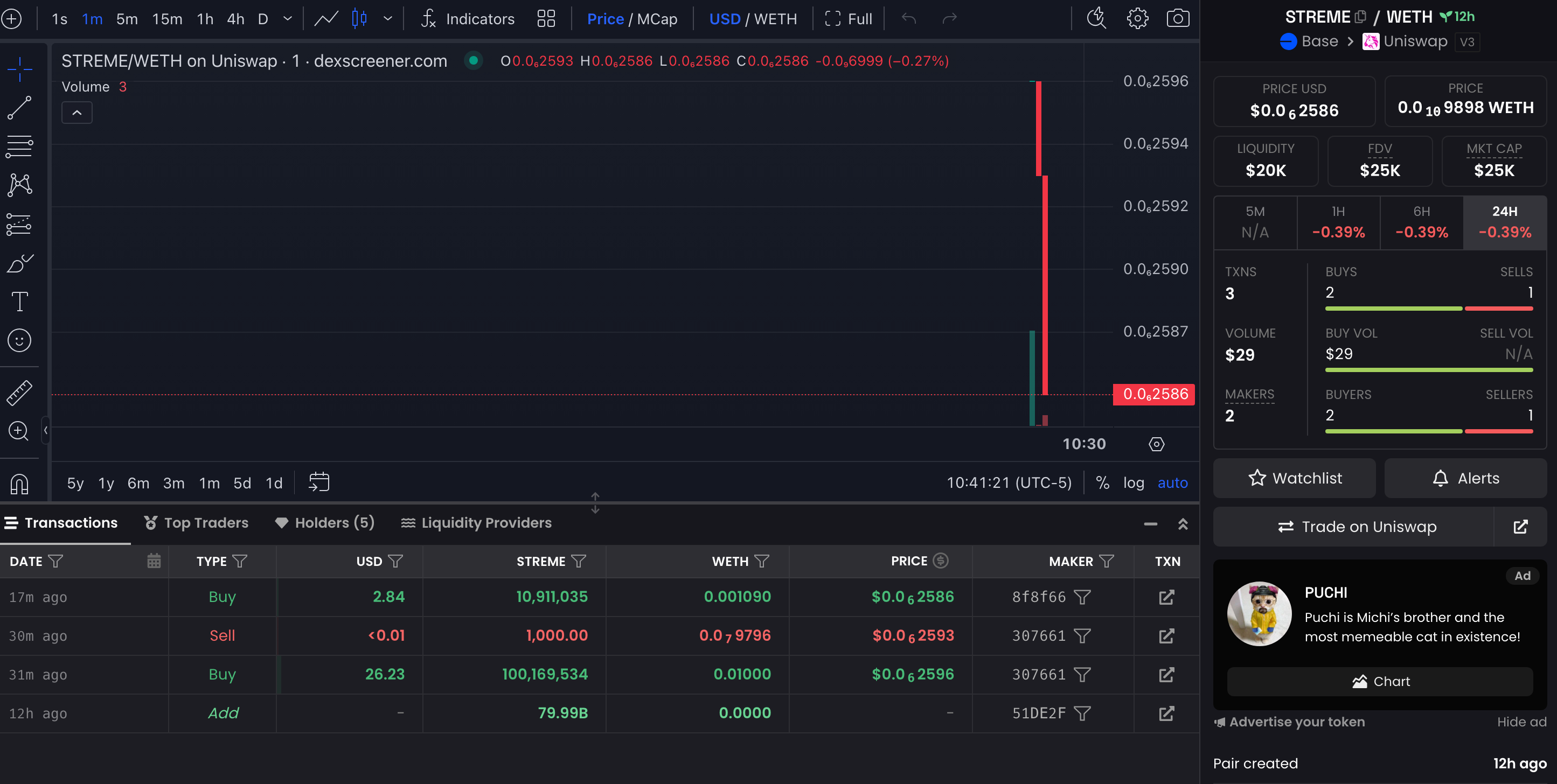Screen dimensions: 1557x784
Task: Open the emoji sticker tool
Action: (x=19, y=341)
